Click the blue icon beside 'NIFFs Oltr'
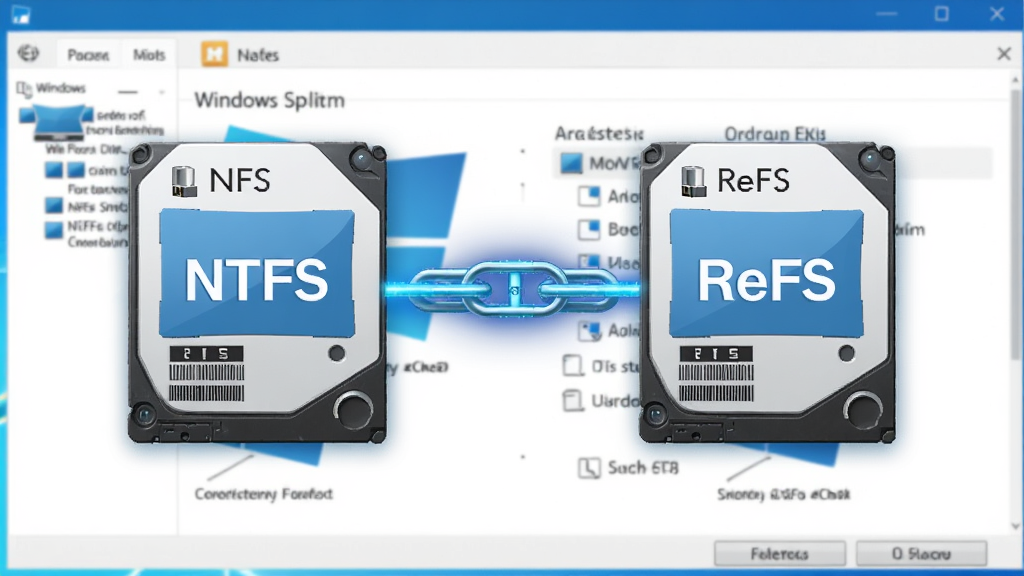 tap(54, 230)
